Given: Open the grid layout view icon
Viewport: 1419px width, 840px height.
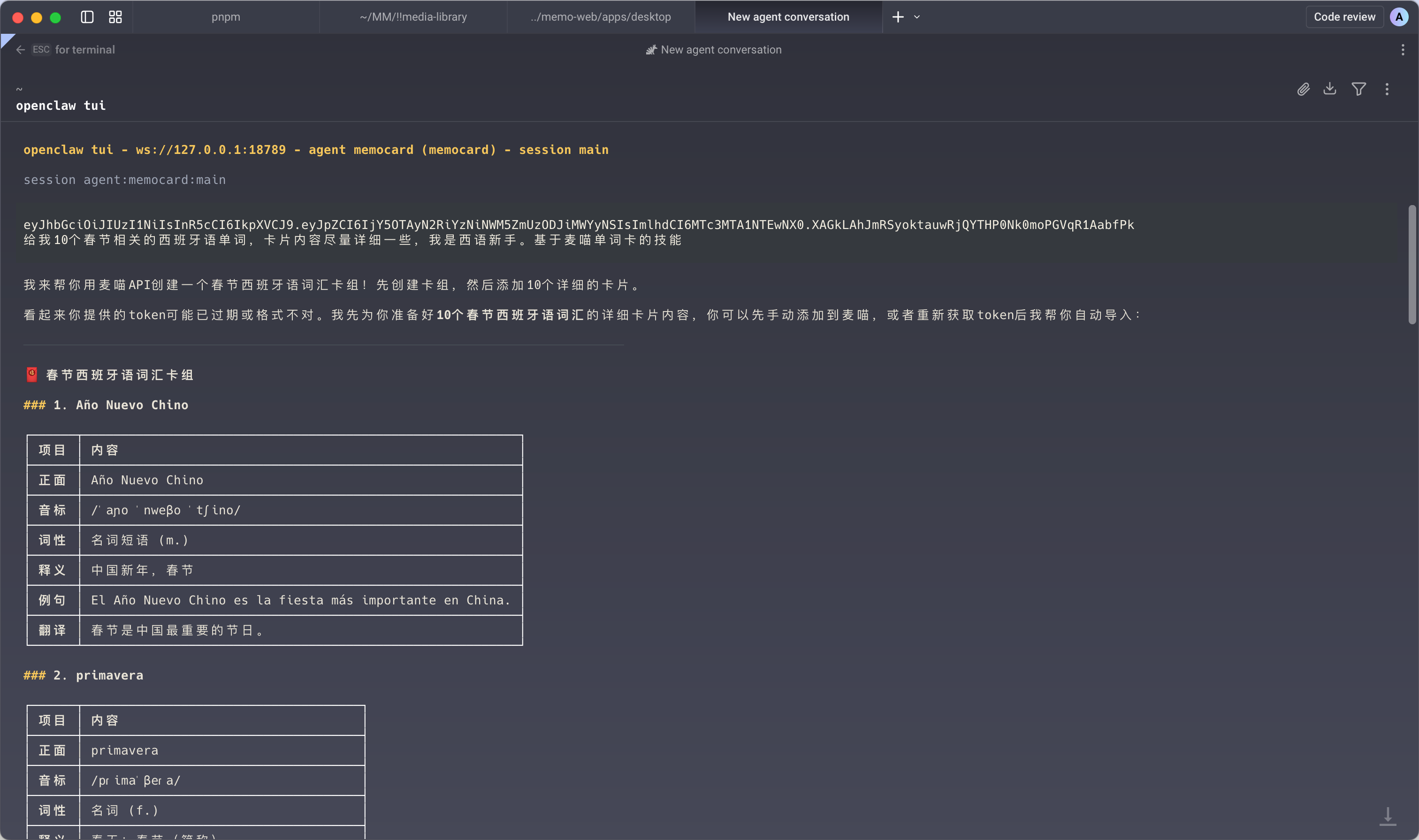Looking at the screenshot, I should 115,17.
